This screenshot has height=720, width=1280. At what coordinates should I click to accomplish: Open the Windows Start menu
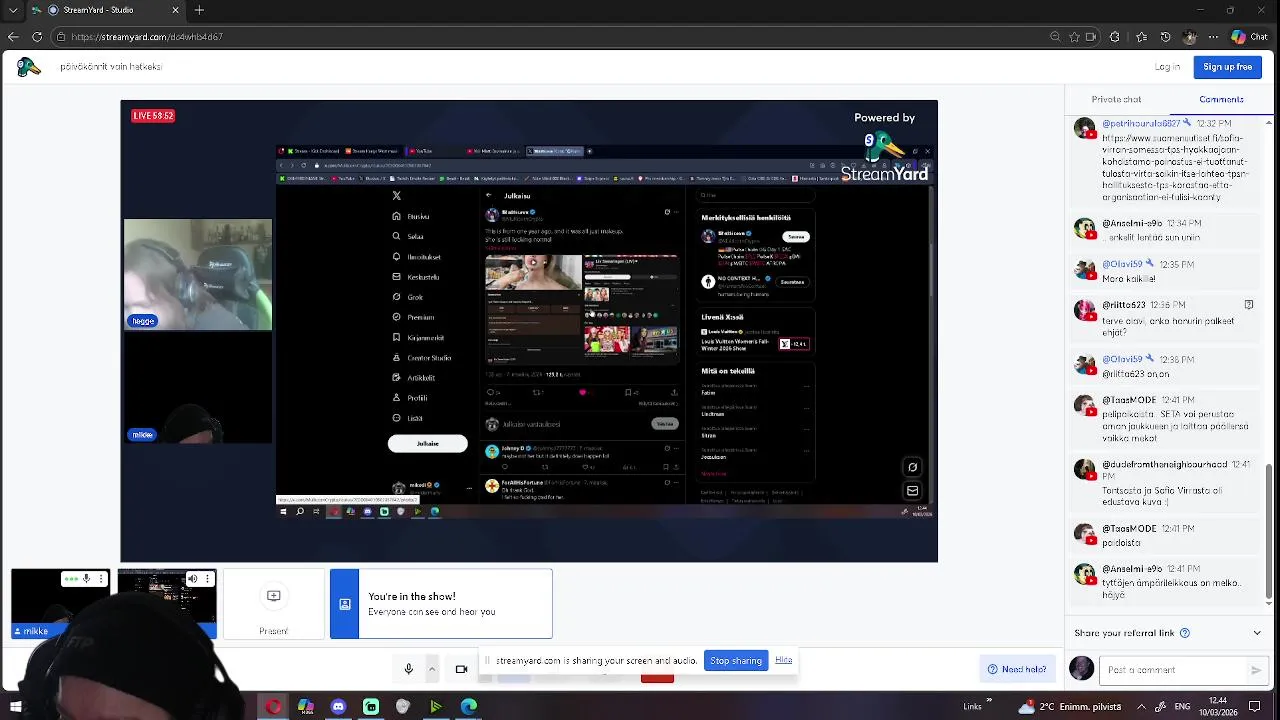point(15,707)
